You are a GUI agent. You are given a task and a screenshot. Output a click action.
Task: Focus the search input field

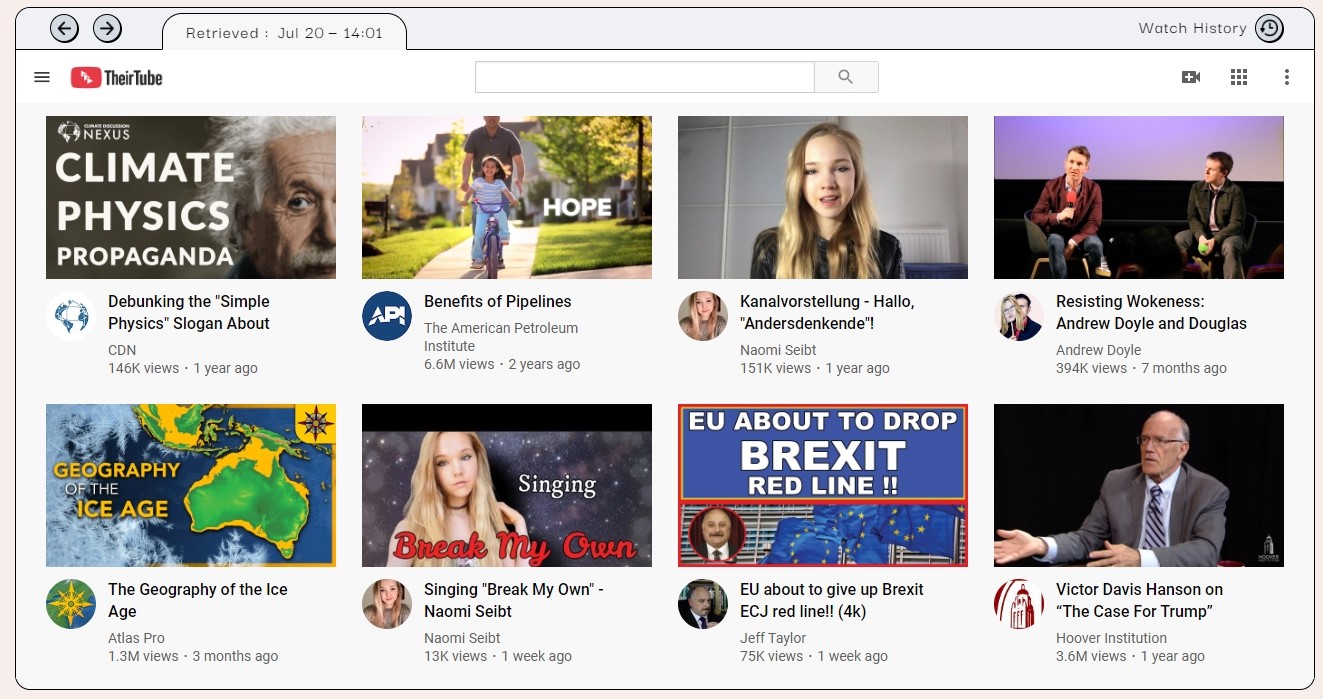(645, 77)
